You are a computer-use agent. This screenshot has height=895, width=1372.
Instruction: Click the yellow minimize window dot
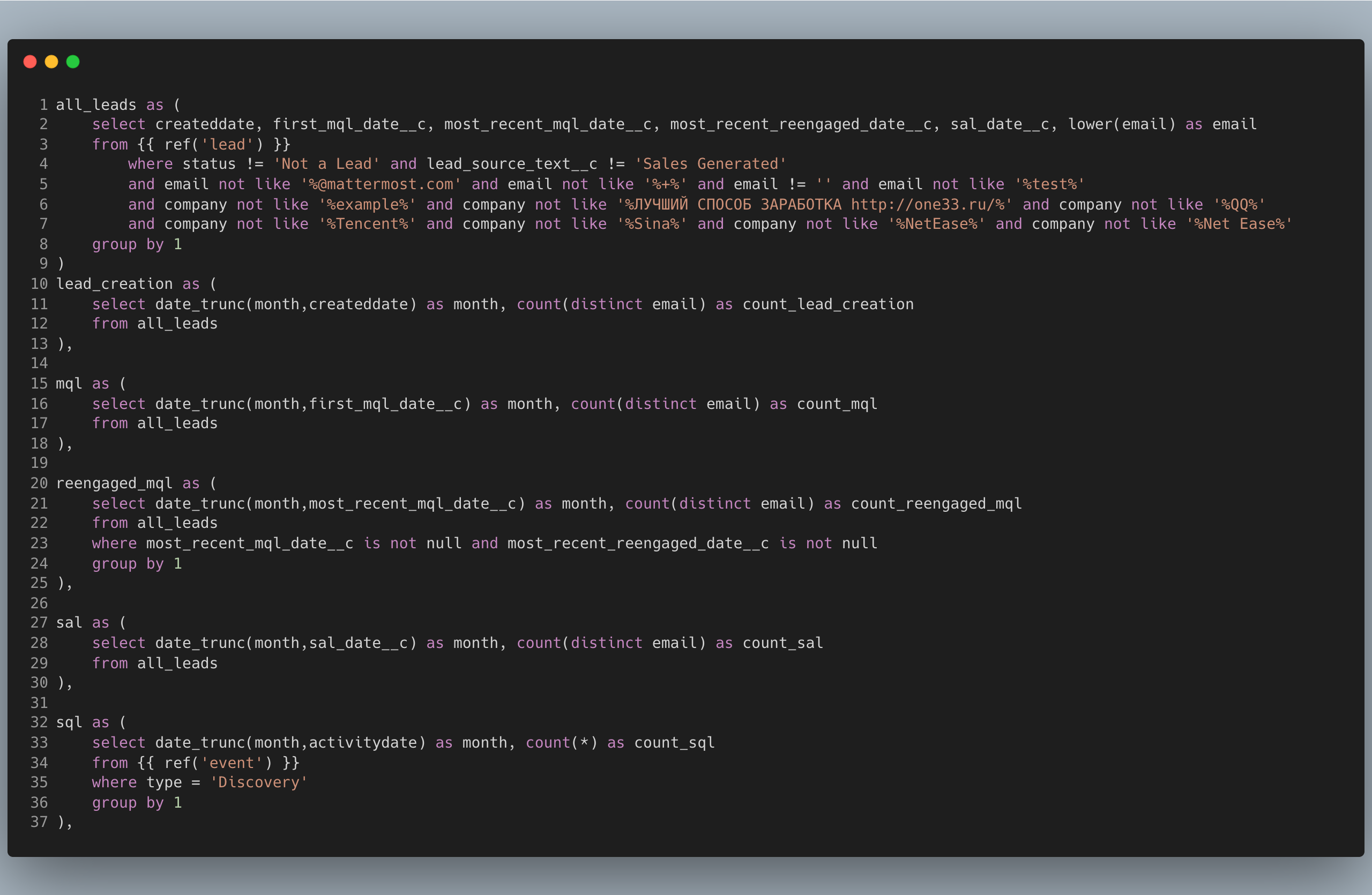[51, 62]
